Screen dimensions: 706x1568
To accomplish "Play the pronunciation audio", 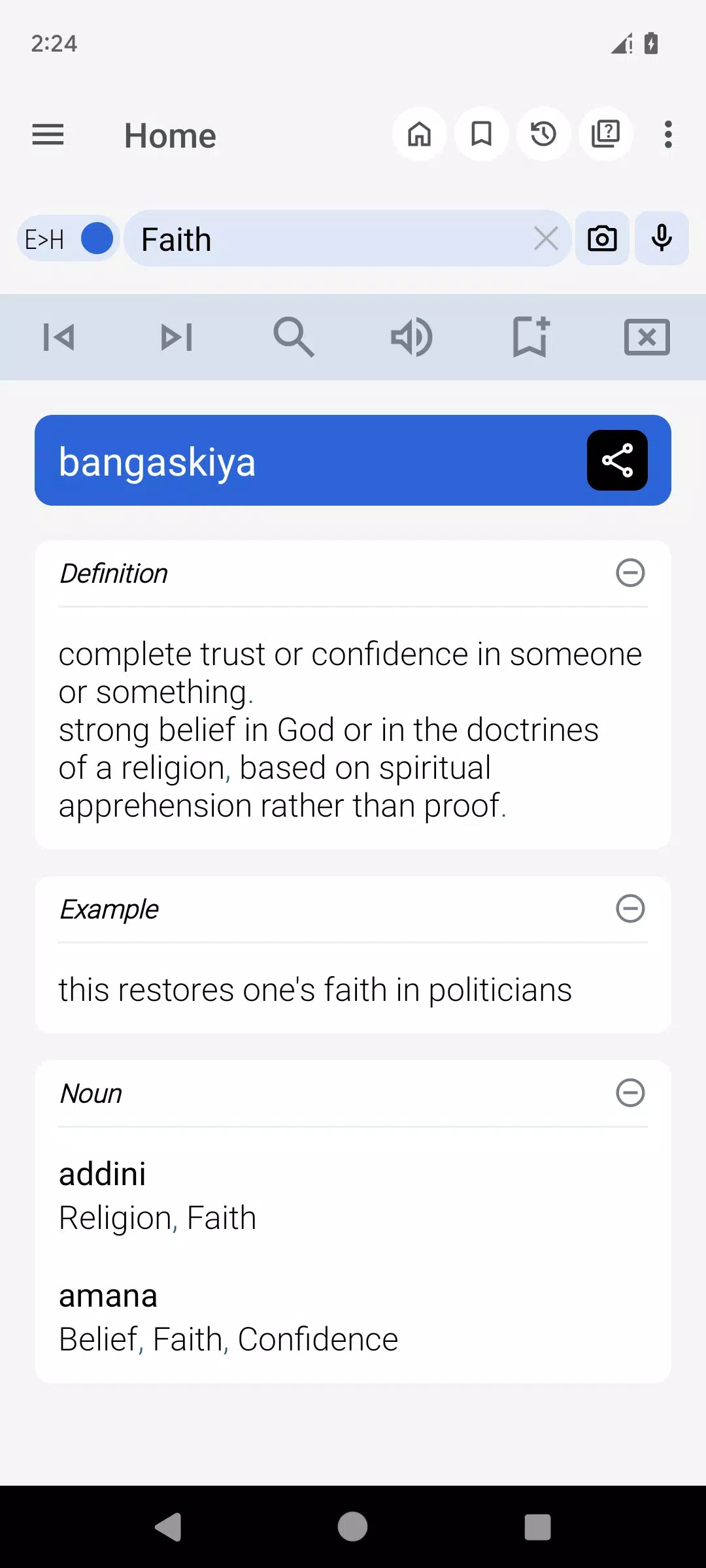I will 411,337.
